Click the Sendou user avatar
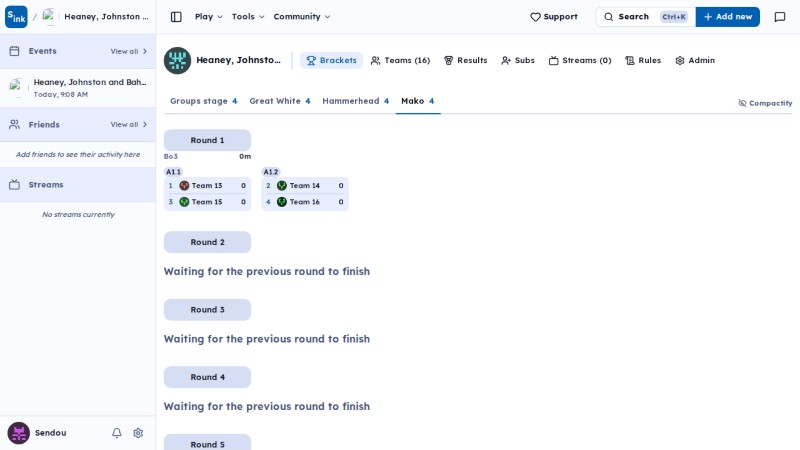 pos(18,433)
